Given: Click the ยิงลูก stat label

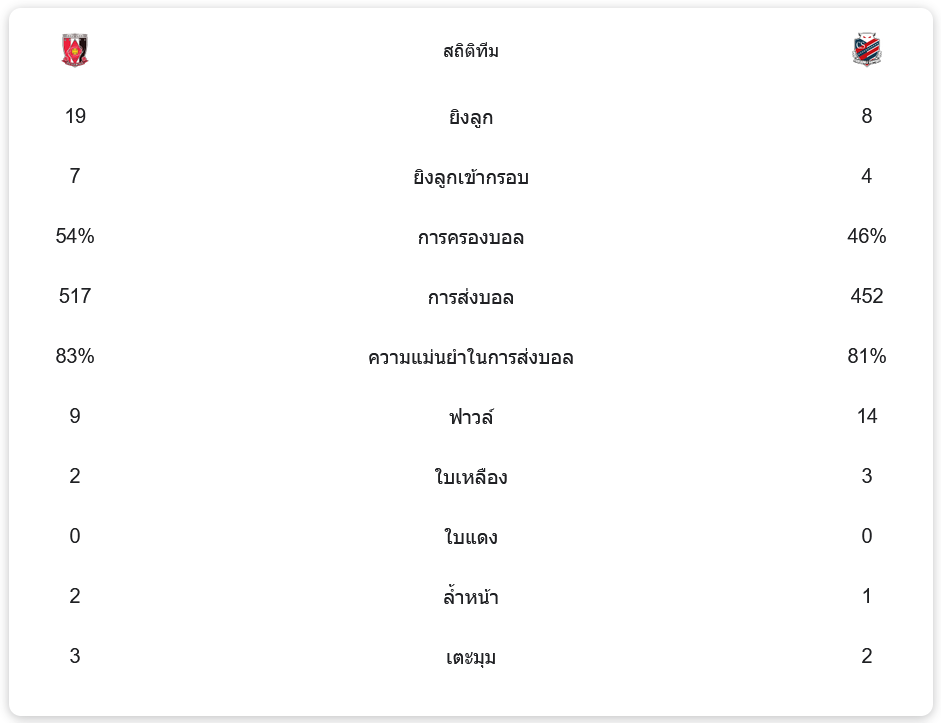Looking at the screenshot, I should pyautogui.click(x=470, y=117).
